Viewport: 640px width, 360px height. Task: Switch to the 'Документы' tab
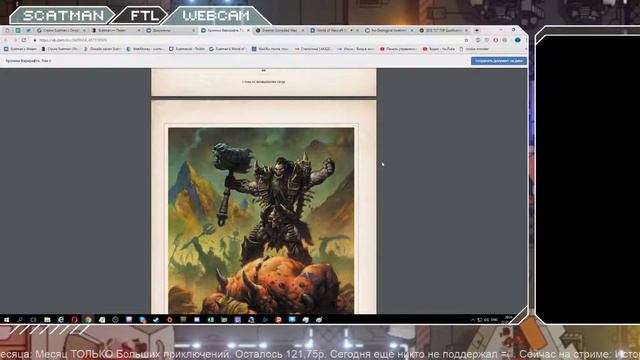click(171, 30)
